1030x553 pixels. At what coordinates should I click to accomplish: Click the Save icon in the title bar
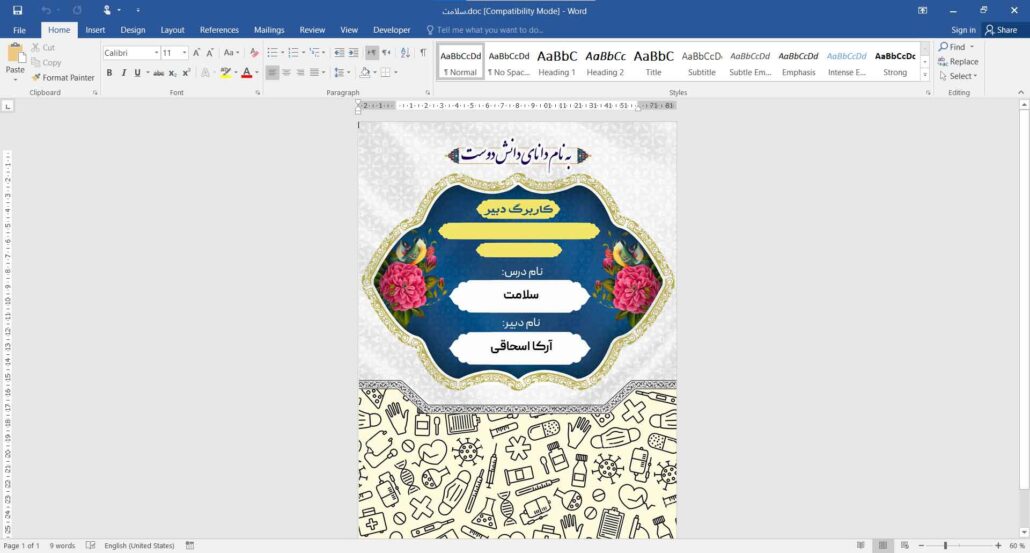click(x=17, y=10)
